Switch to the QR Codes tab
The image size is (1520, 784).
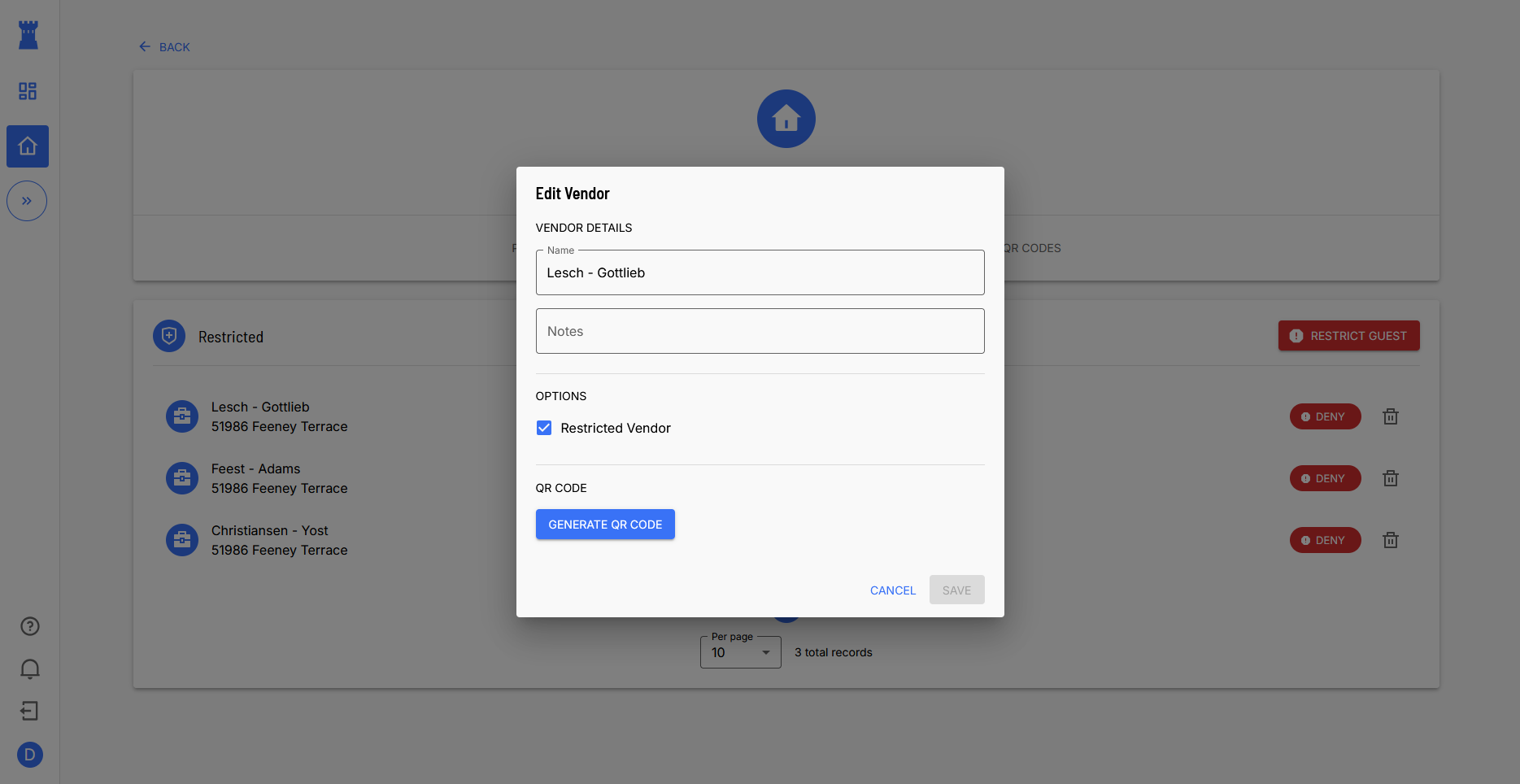click(x=1031, y=248)
